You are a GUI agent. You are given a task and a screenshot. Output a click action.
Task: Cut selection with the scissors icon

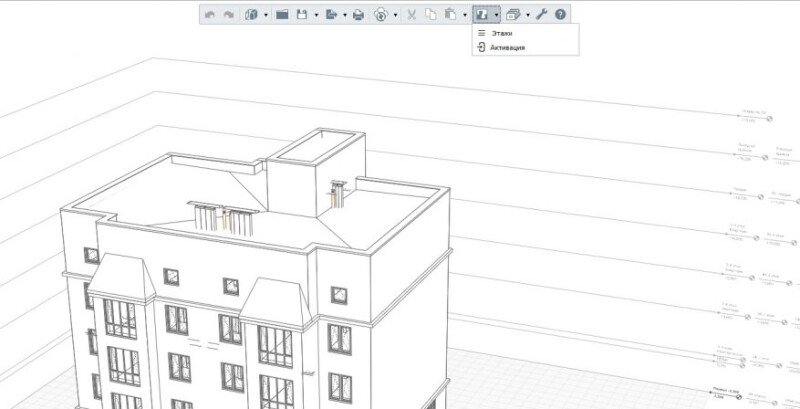[x=410, y=15]
